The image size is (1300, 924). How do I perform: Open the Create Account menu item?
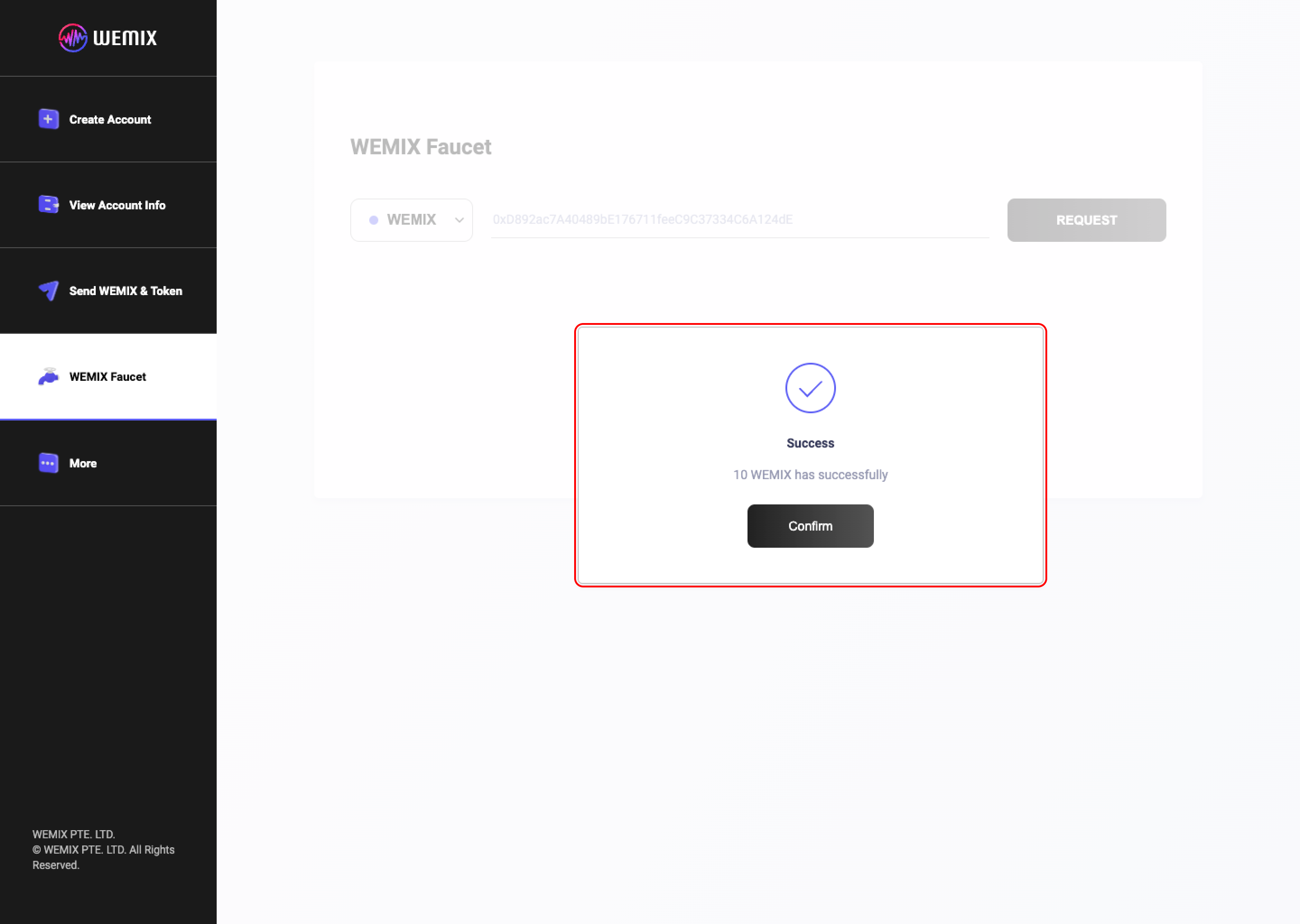tap(110, 120)
